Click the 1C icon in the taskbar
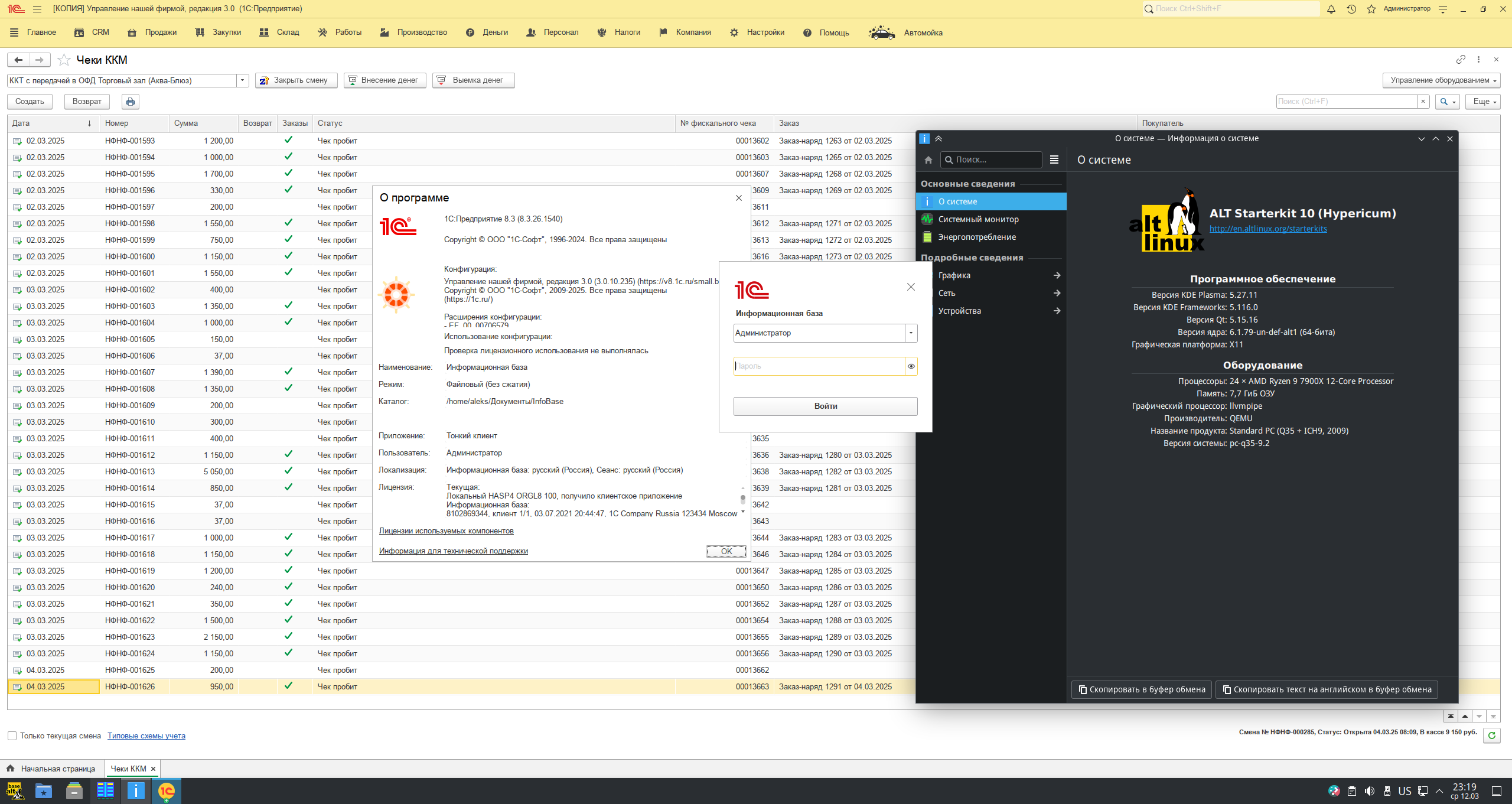The height and width of the screenshot is (804, 1512). 167,791
